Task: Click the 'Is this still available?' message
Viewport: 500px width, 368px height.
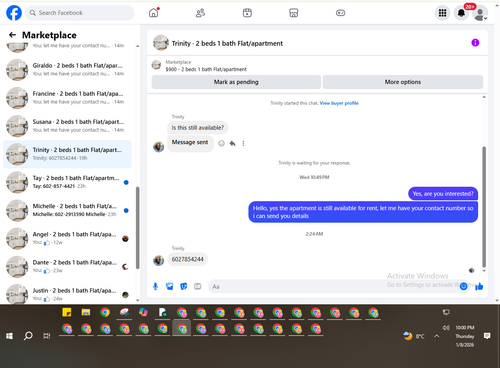Action: click(x=198, y=128)
